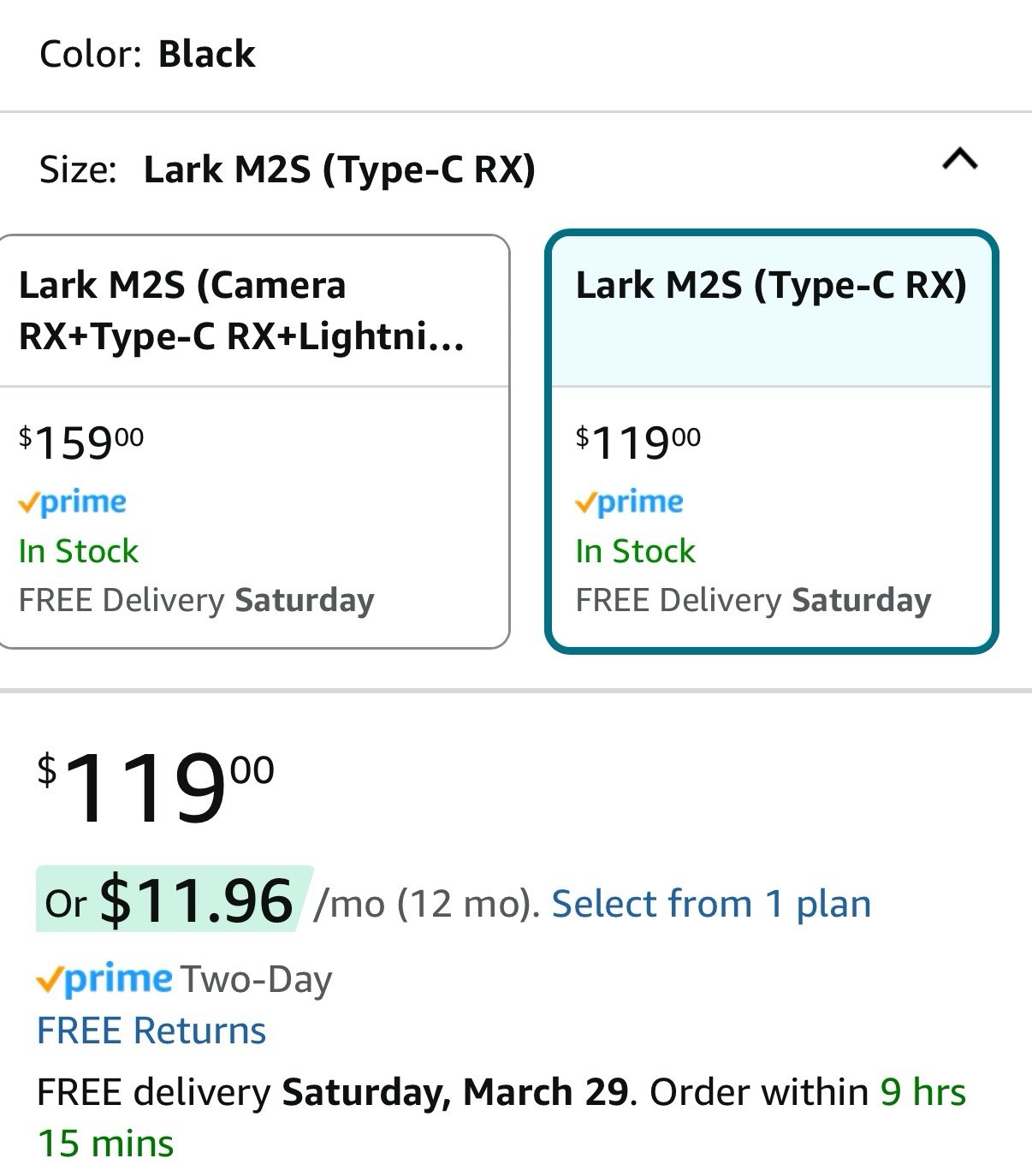Screen dimensions: 1032x1176
Task: Click the large $119.00 price
Action: pos(156,787)
